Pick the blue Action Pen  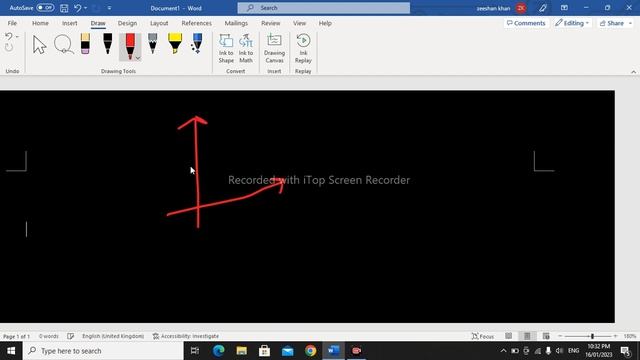click(x=197, y=44)
